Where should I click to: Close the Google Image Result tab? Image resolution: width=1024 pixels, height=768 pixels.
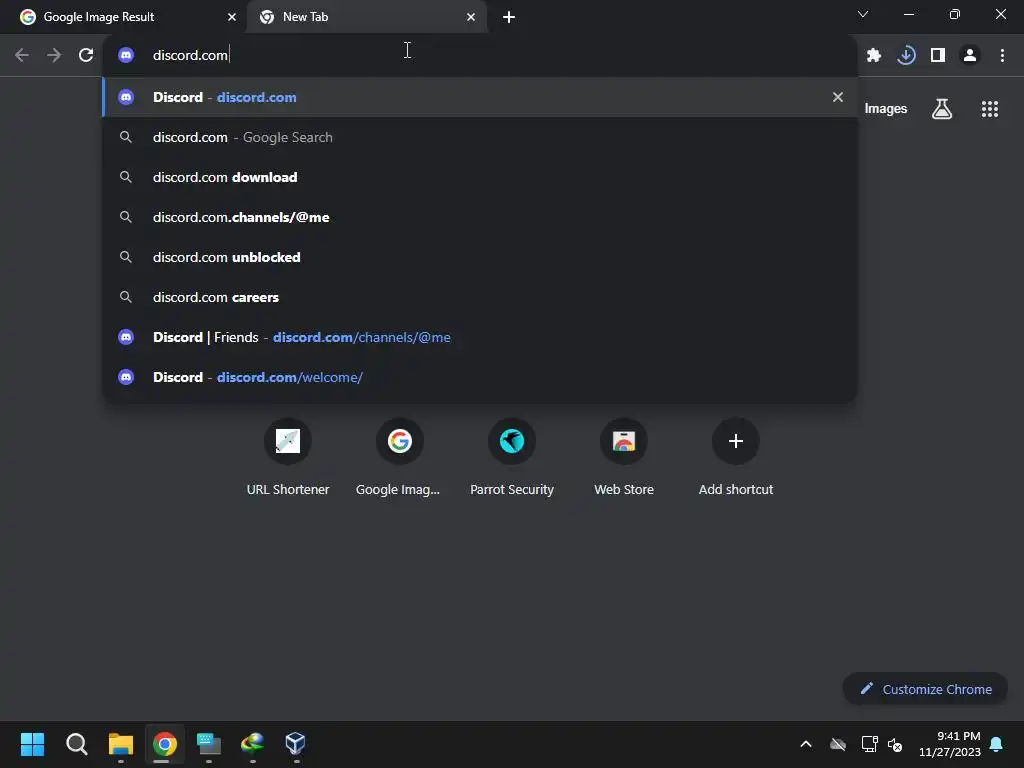[232, 17]
